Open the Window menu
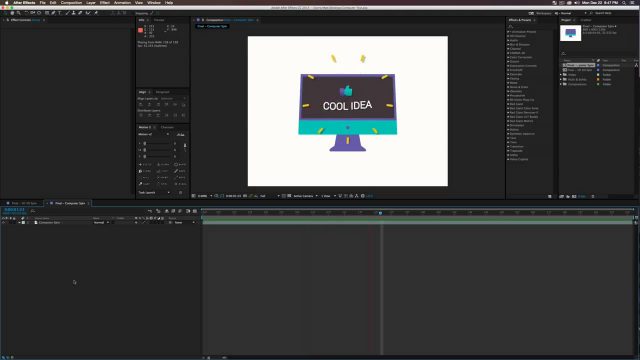 [154, 2]
